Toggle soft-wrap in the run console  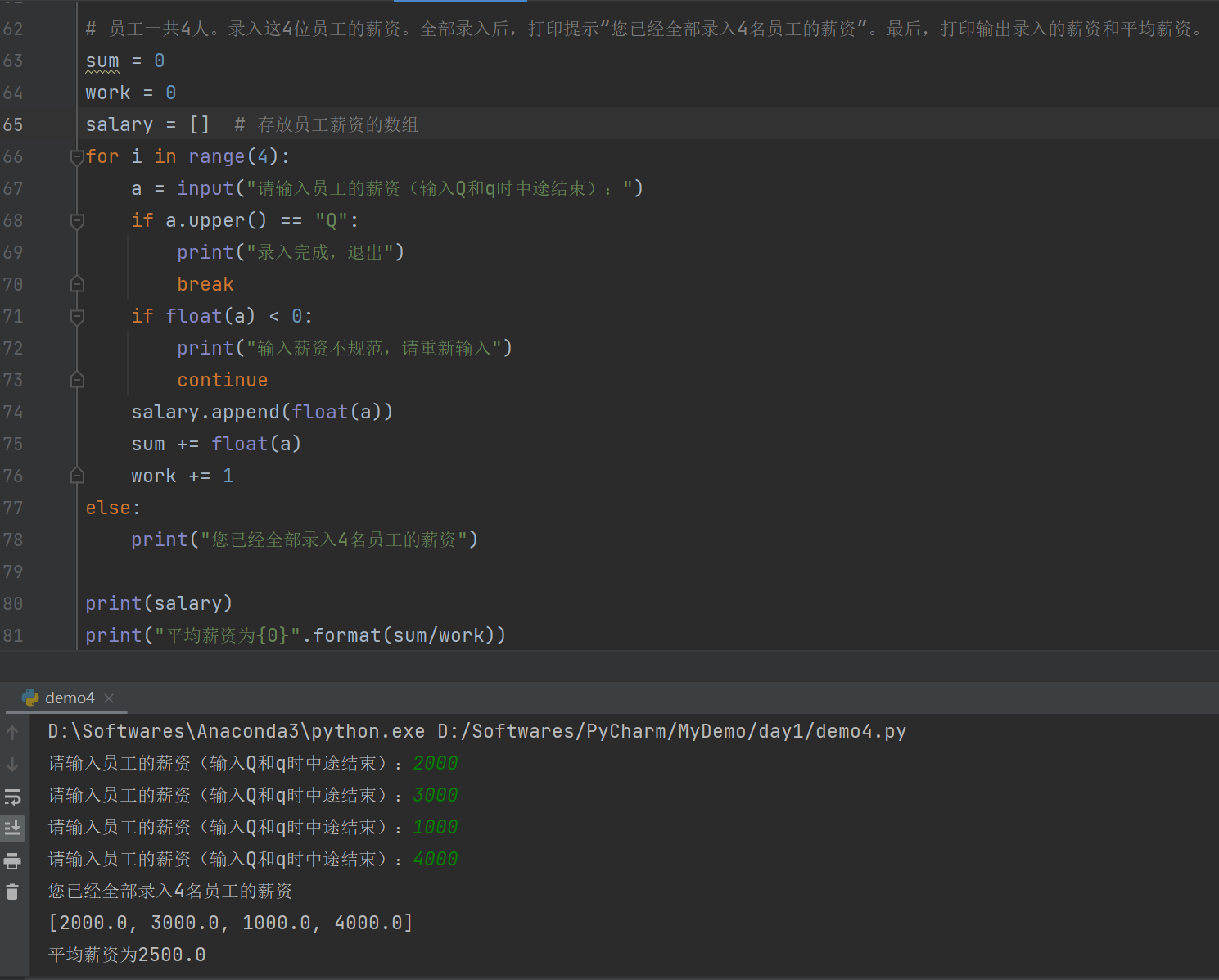pyautogui.click(x=12, y=797)
